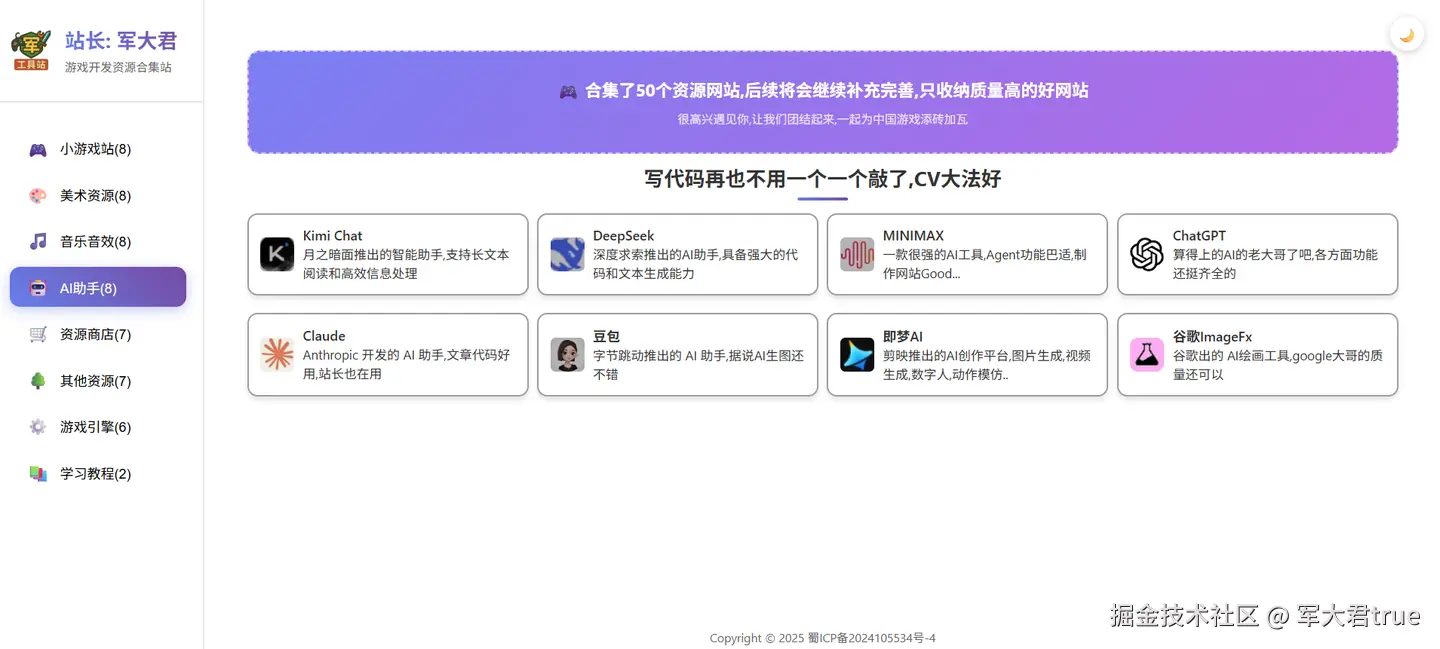The image size is (1440, 649).
Task: Click the music note icon beside 音乐音效
Action: pos(38,242)
